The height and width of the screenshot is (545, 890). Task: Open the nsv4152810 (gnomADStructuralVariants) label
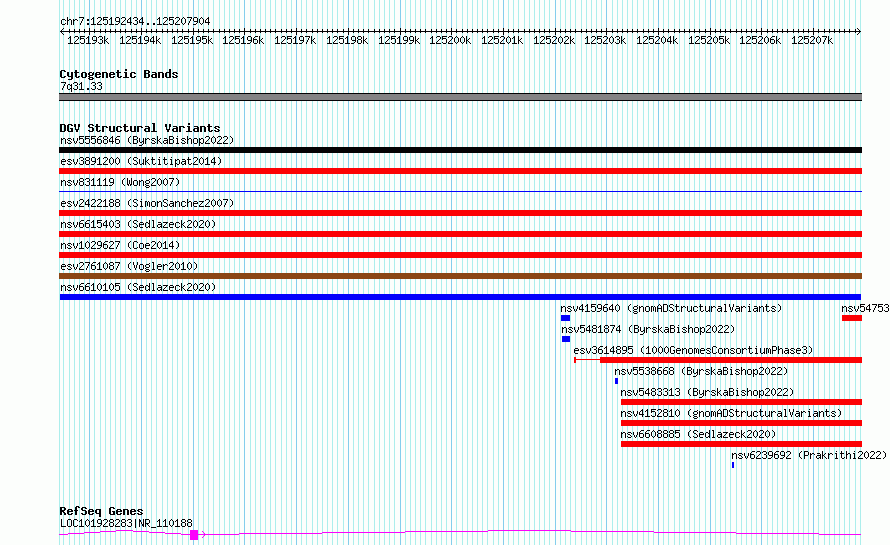tap(731, 413)
